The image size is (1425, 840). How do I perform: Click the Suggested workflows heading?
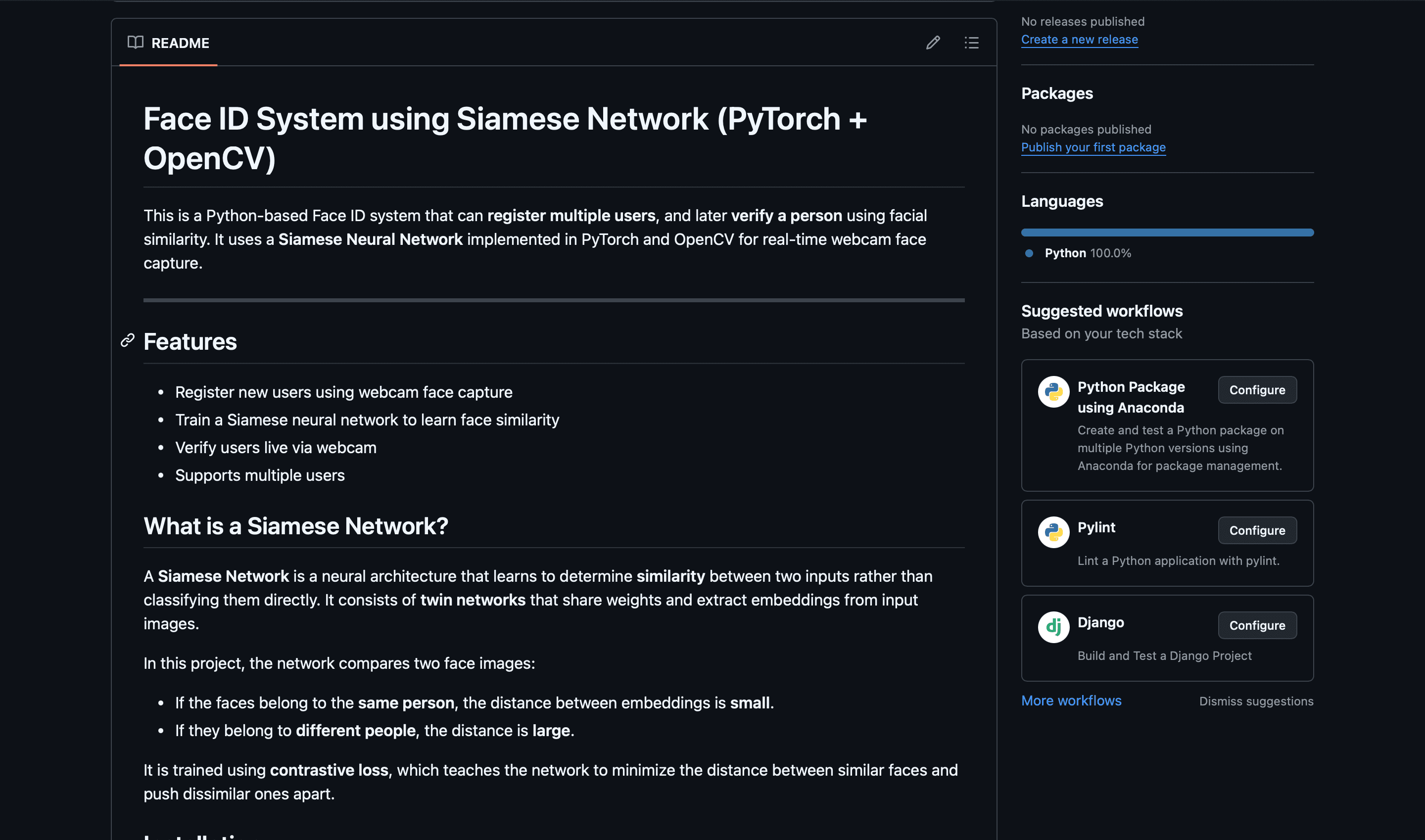click(x=1102, y=311)
